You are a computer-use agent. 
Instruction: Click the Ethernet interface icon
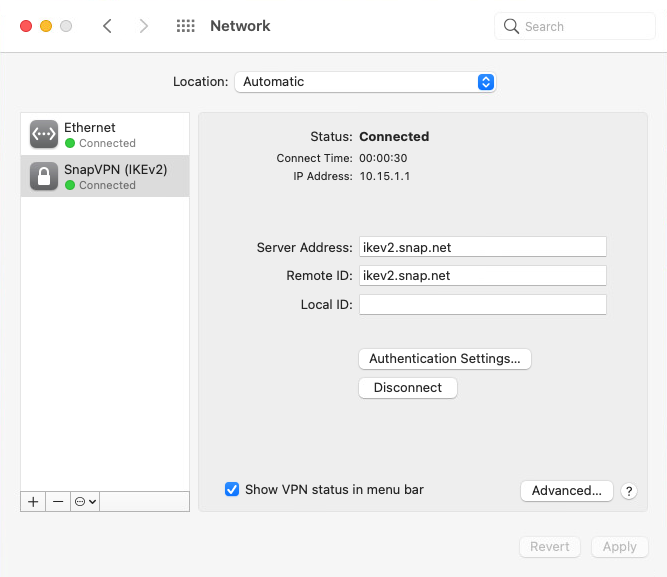tap(44, 134)
